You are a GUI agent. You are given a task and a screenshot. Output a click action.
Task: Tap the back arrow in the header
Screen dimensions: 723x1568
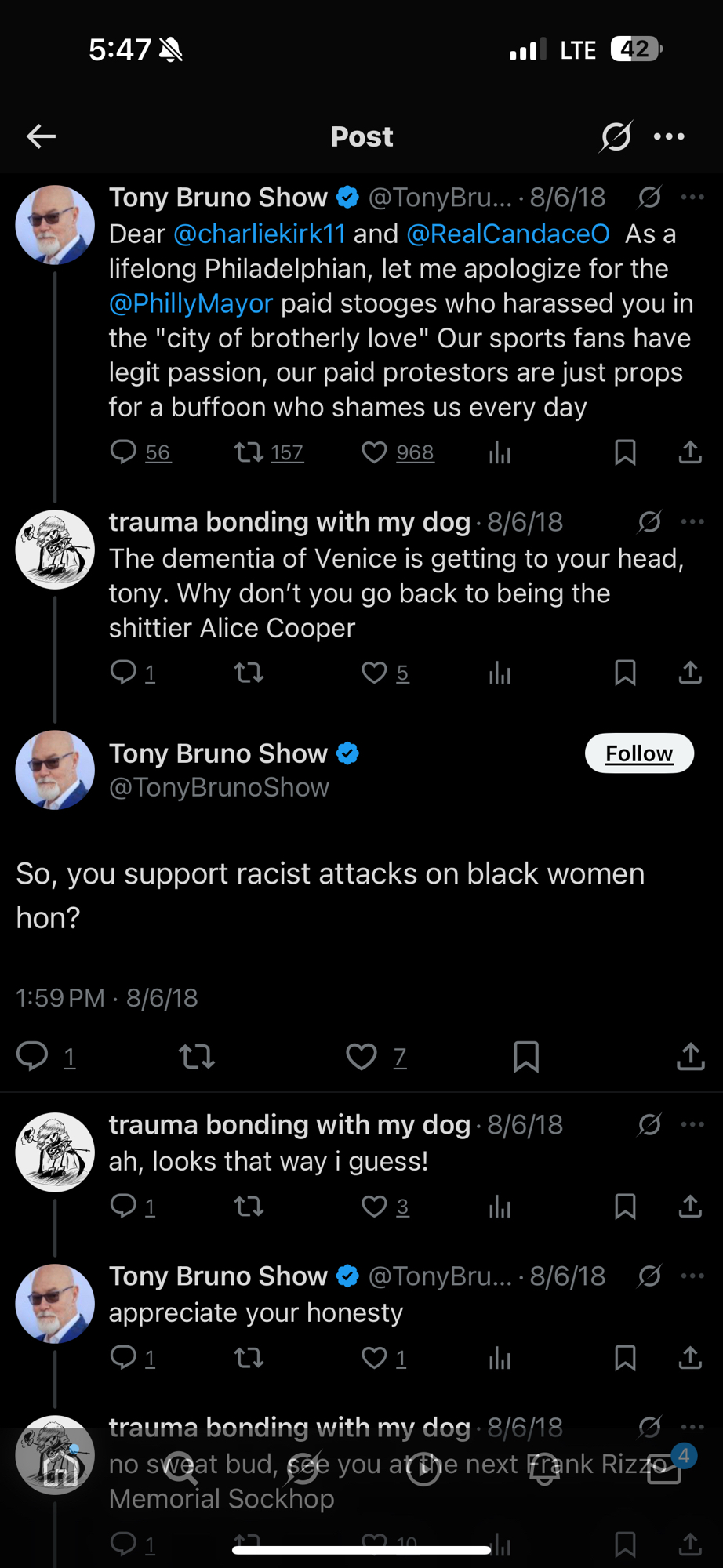(41, 136)
